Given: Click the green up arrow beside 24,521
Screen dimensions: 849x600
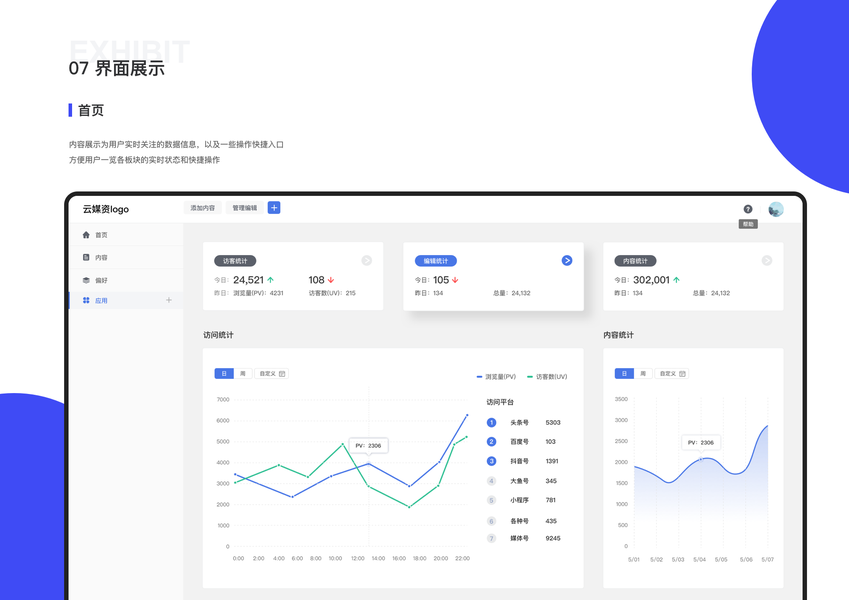Looking at the screenshot, I should click(270, 280).
